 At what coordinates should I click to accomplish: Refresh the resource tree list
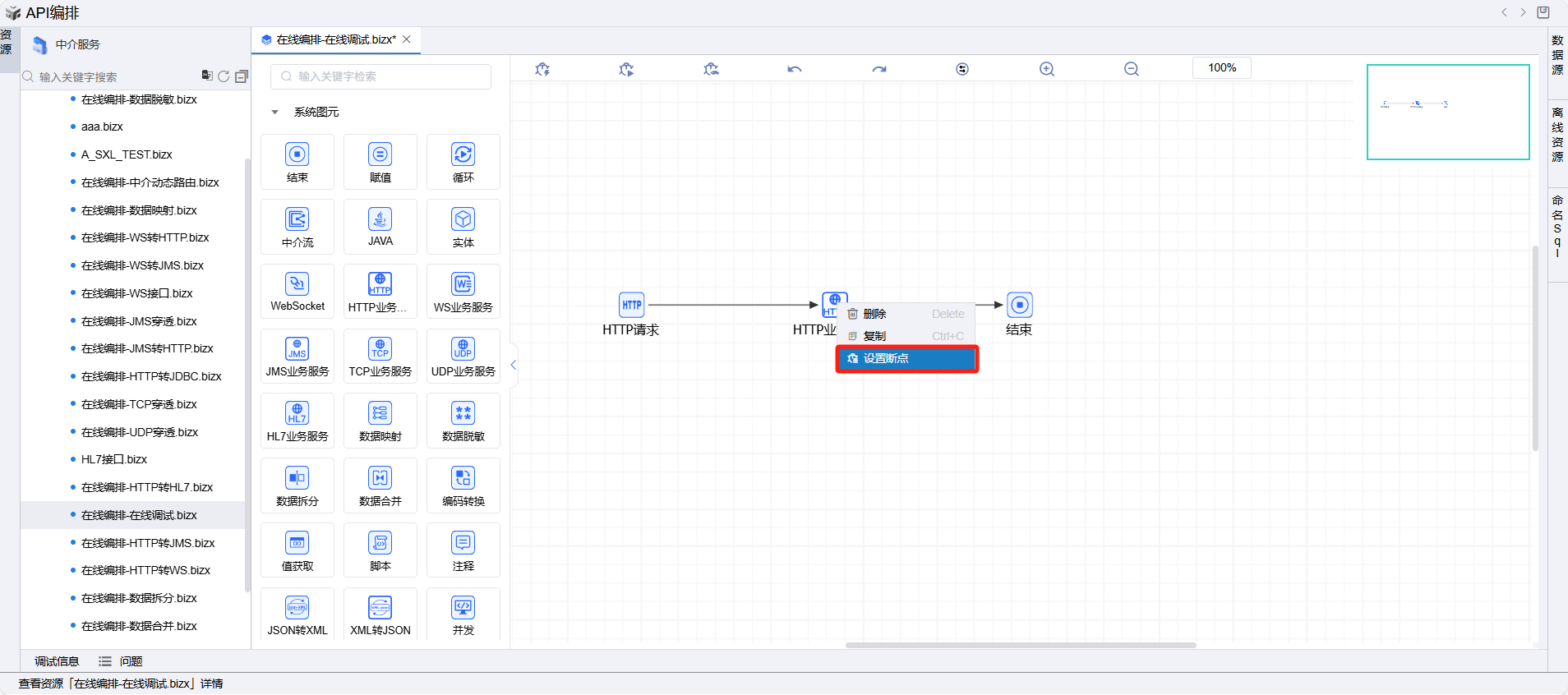(224, 76)
